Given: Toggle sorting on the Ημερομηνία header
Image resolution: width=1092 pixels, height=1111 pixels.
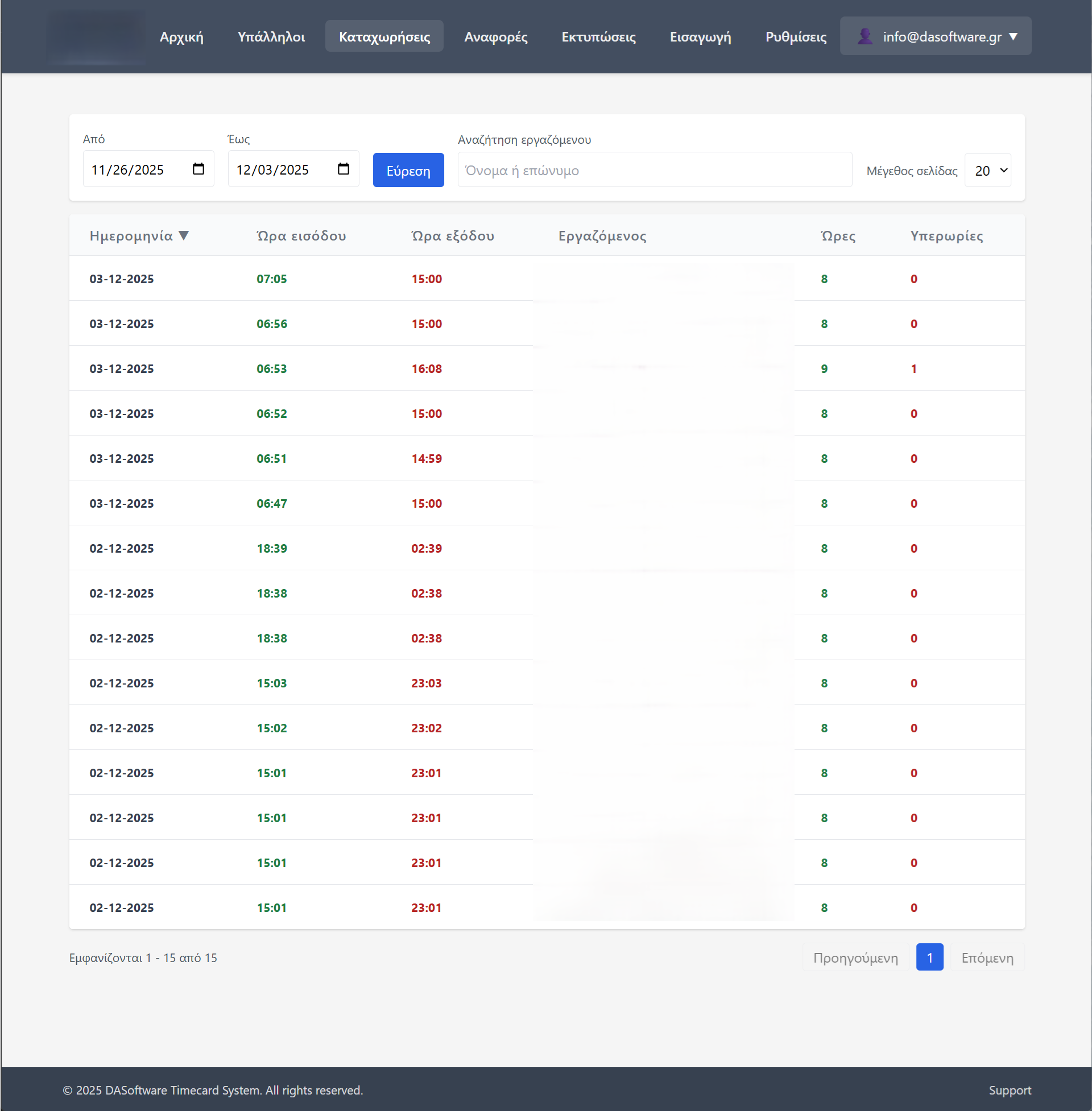Looking at the screenshot, I should click(131, 235).
